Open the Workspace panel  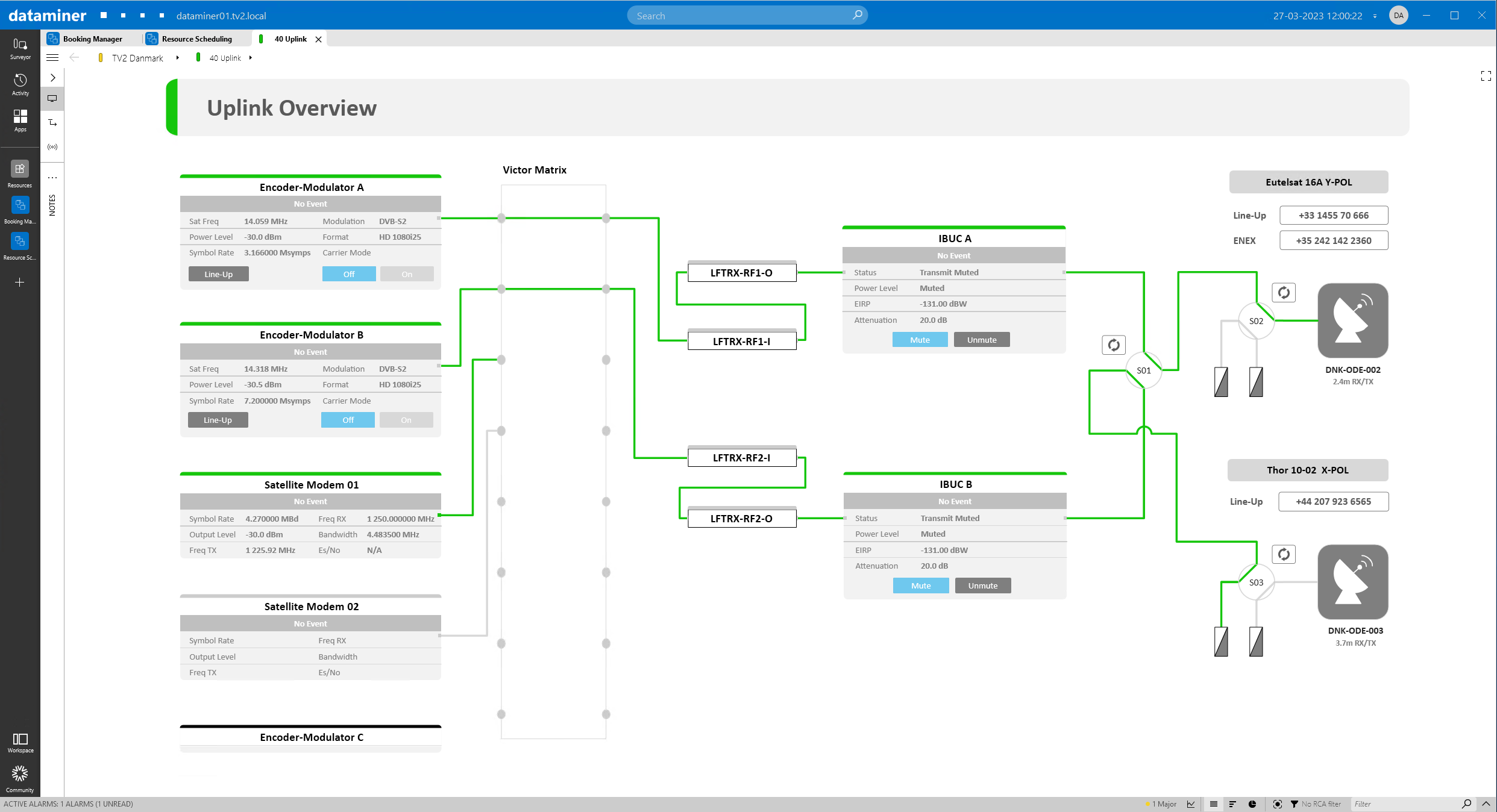pyautogui.click(x=20, y=743)
